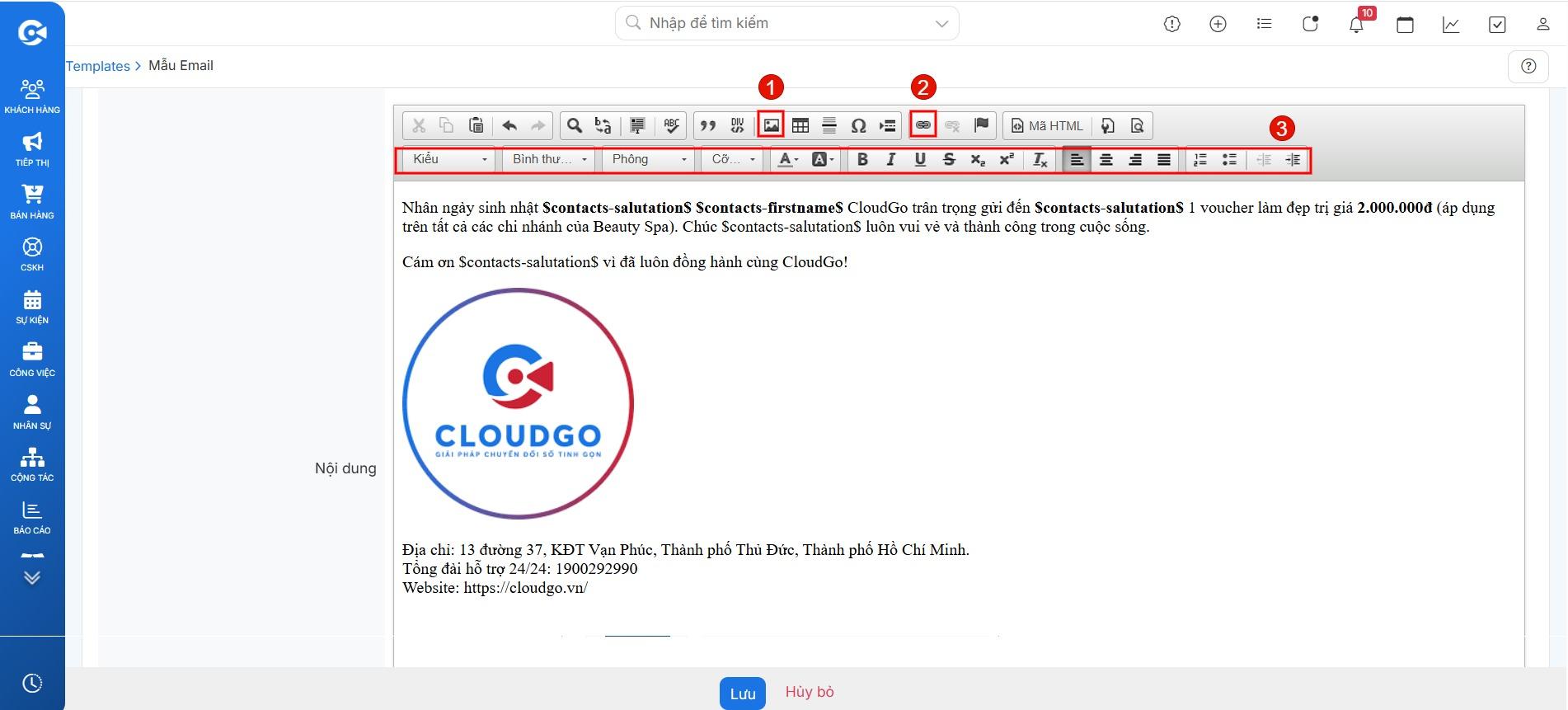The image size is (1568, 710).
Task: Create a DIV container
Action: click(737, 125)
